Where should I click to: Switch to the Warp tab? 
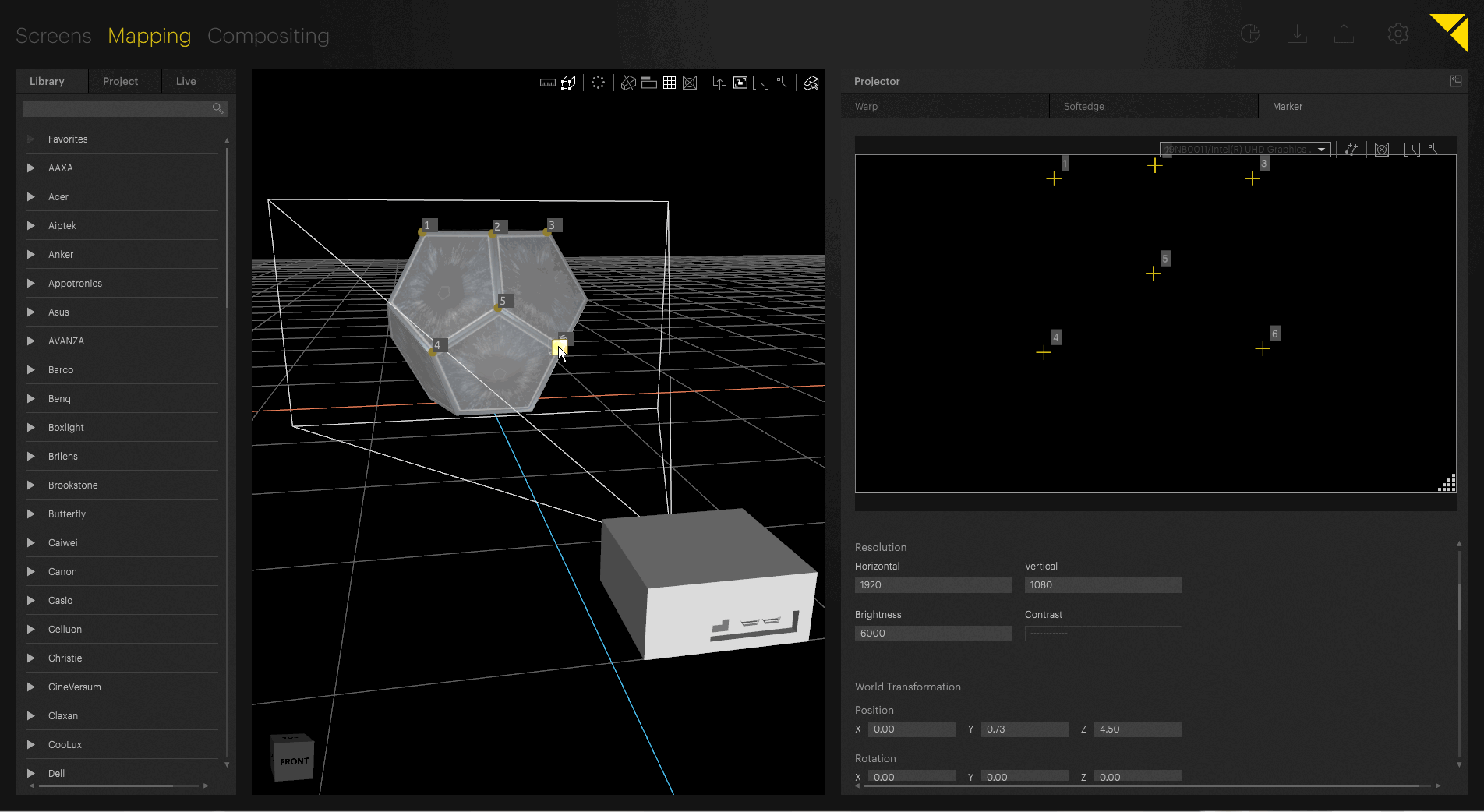[945, 106]
